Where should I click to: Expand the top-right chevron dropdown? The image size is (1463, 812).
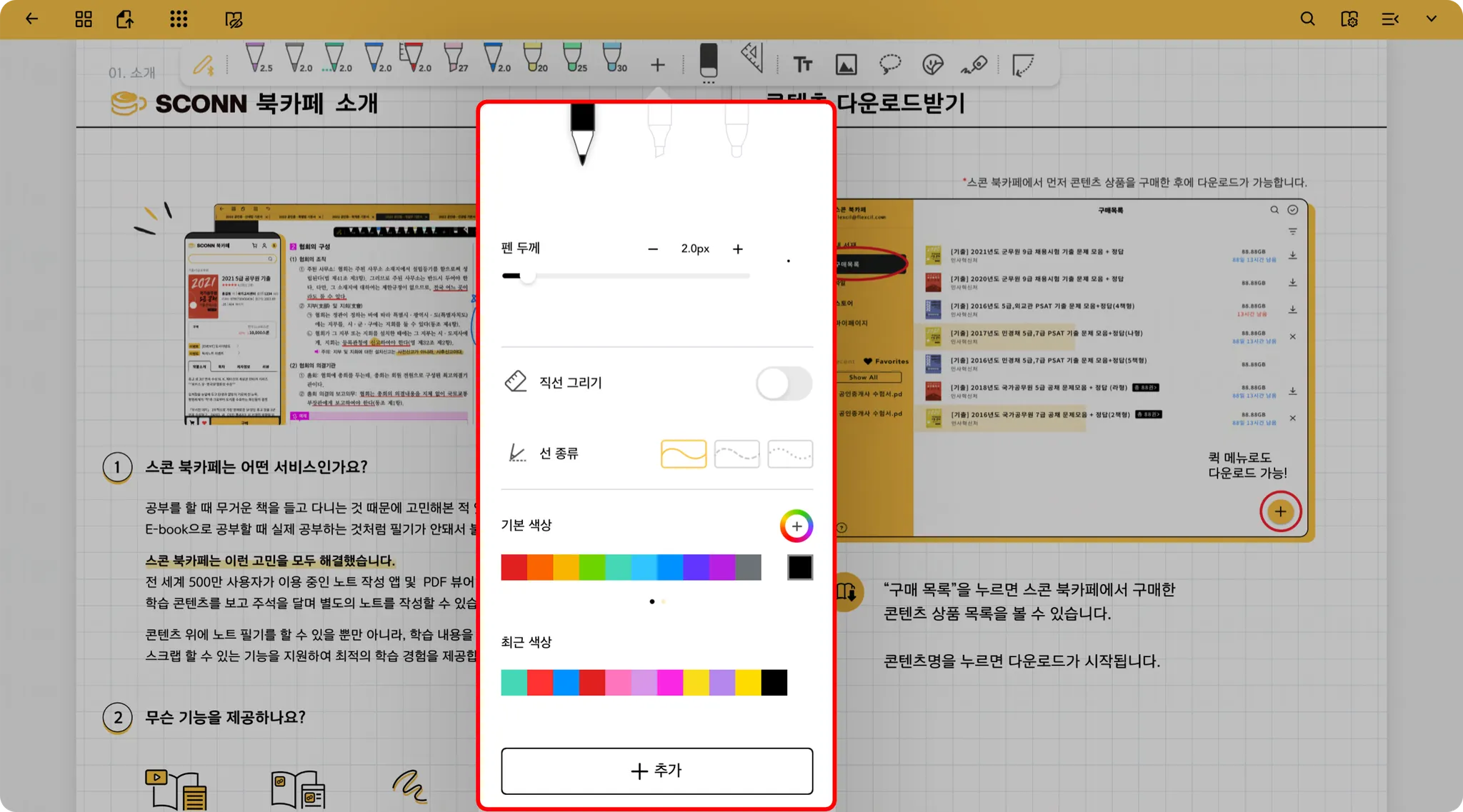pyautogui.click(x=1431, y=19)
